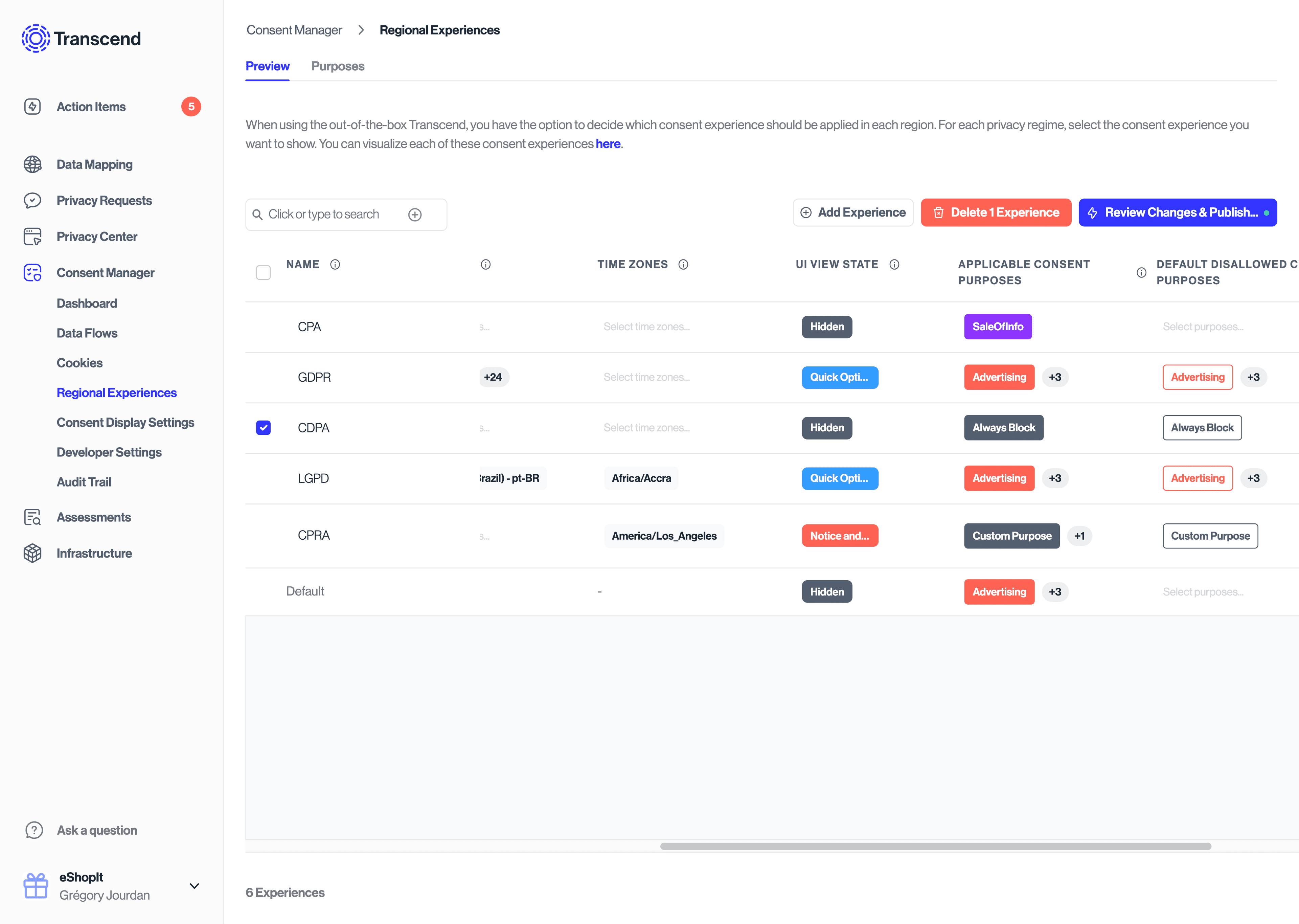
Task: Uncheck the CDPA row checkbox
Action: [263, 428]
